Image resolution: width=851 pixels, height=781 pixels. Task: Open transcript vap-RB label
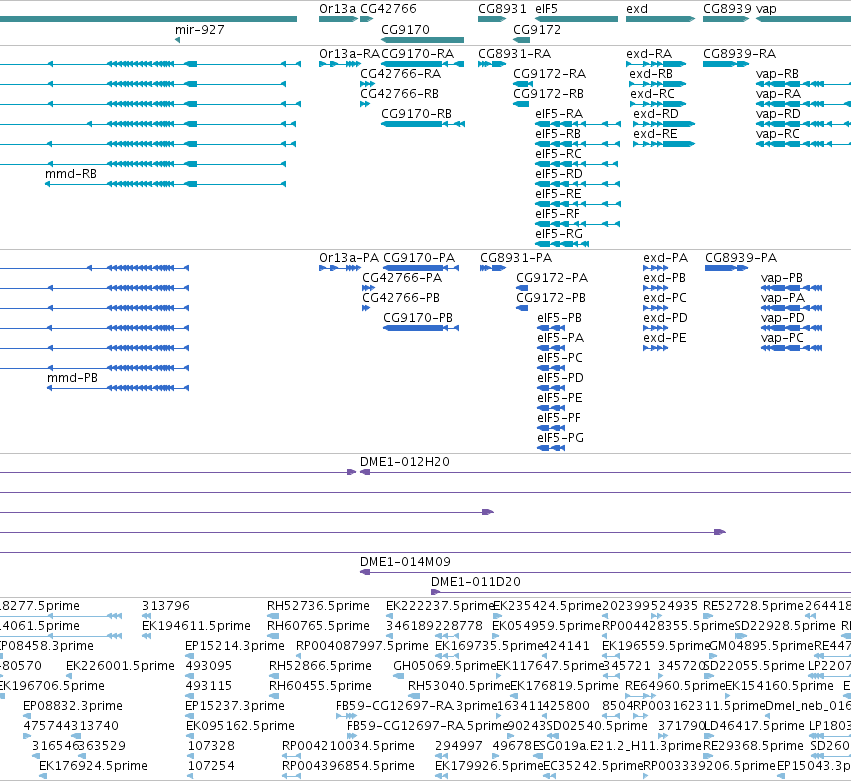[777, 74]
